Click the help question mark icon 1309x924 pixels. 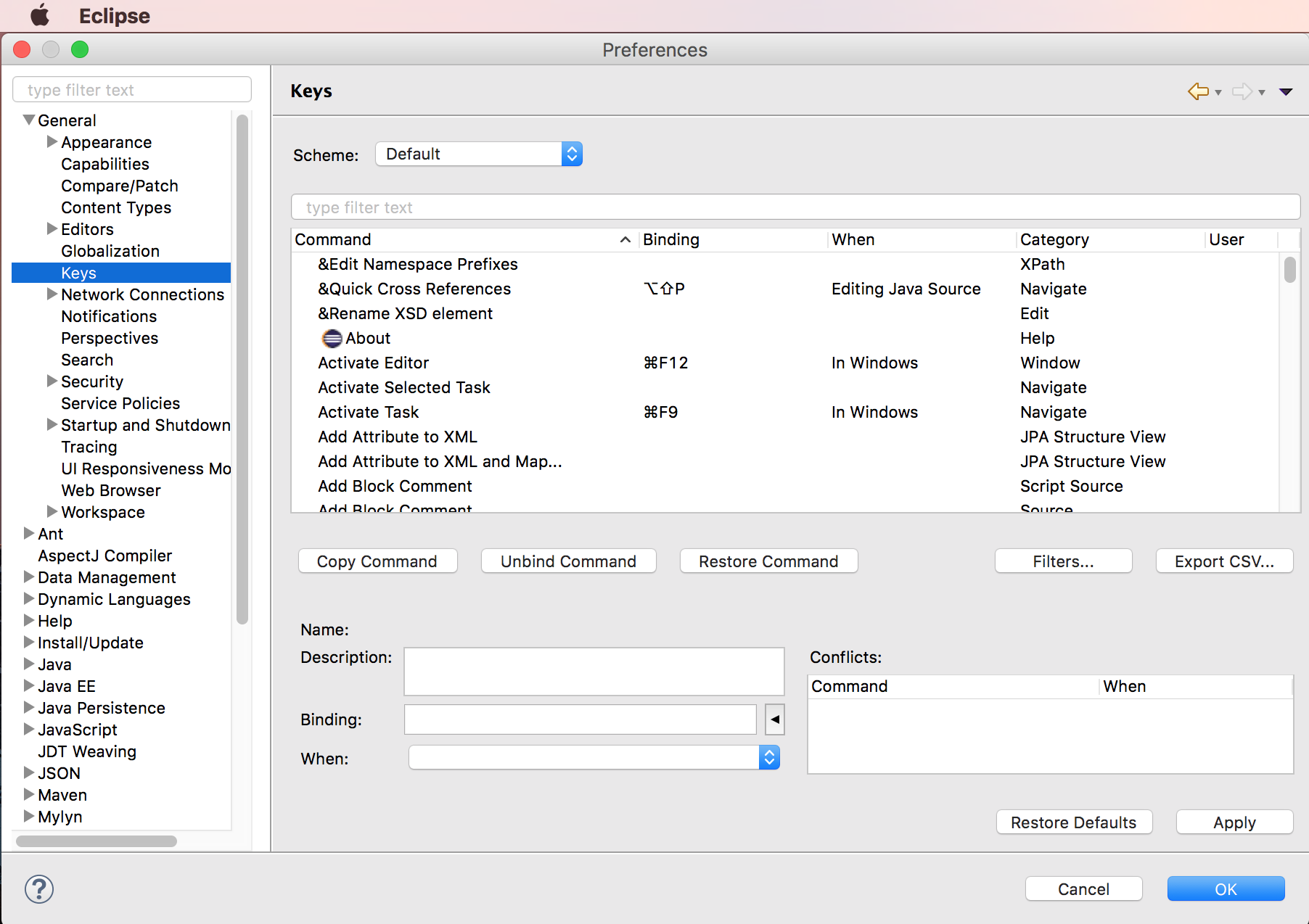point(39,888)
